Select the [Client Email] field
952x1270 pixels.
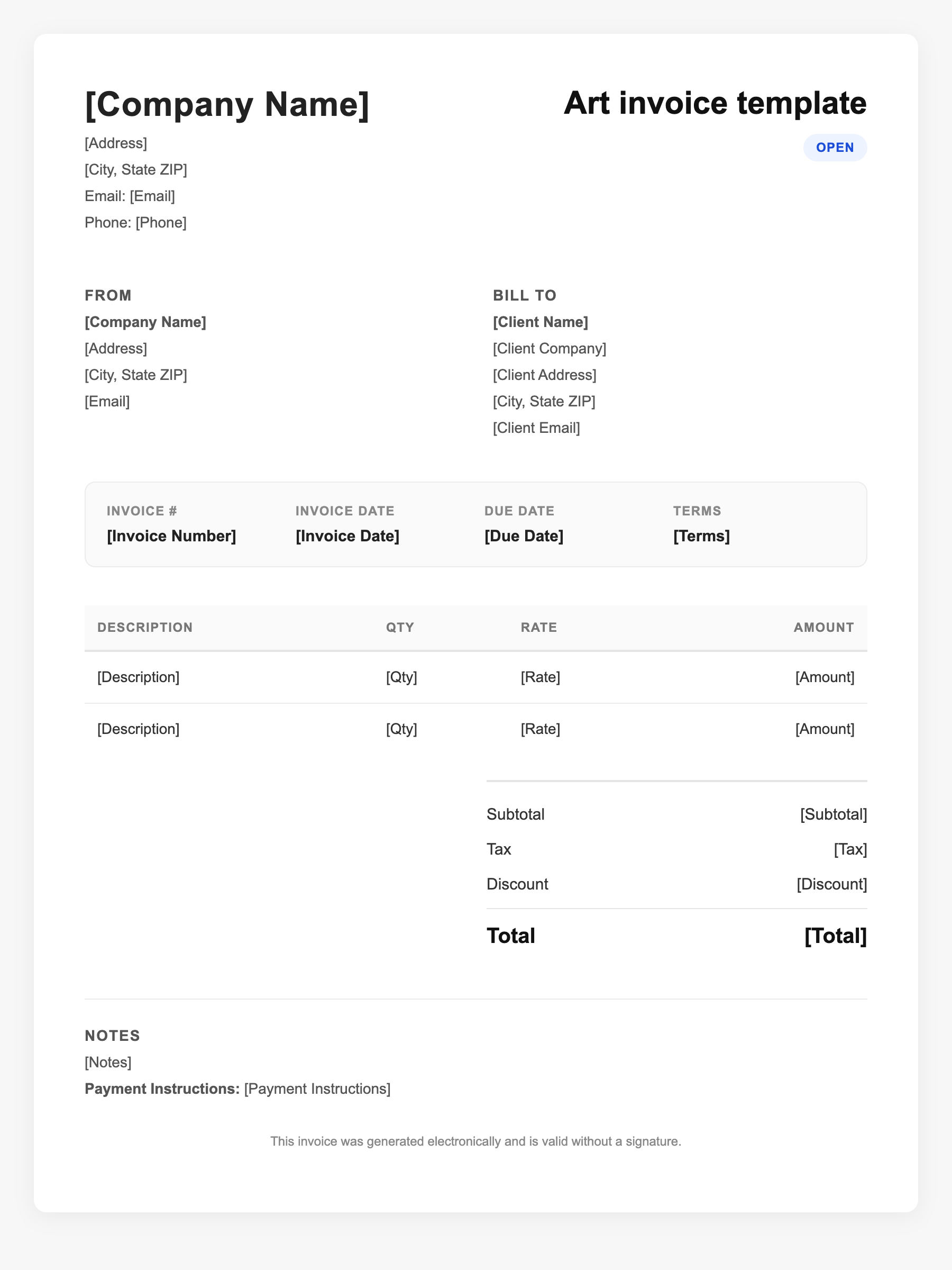[536, 428]
